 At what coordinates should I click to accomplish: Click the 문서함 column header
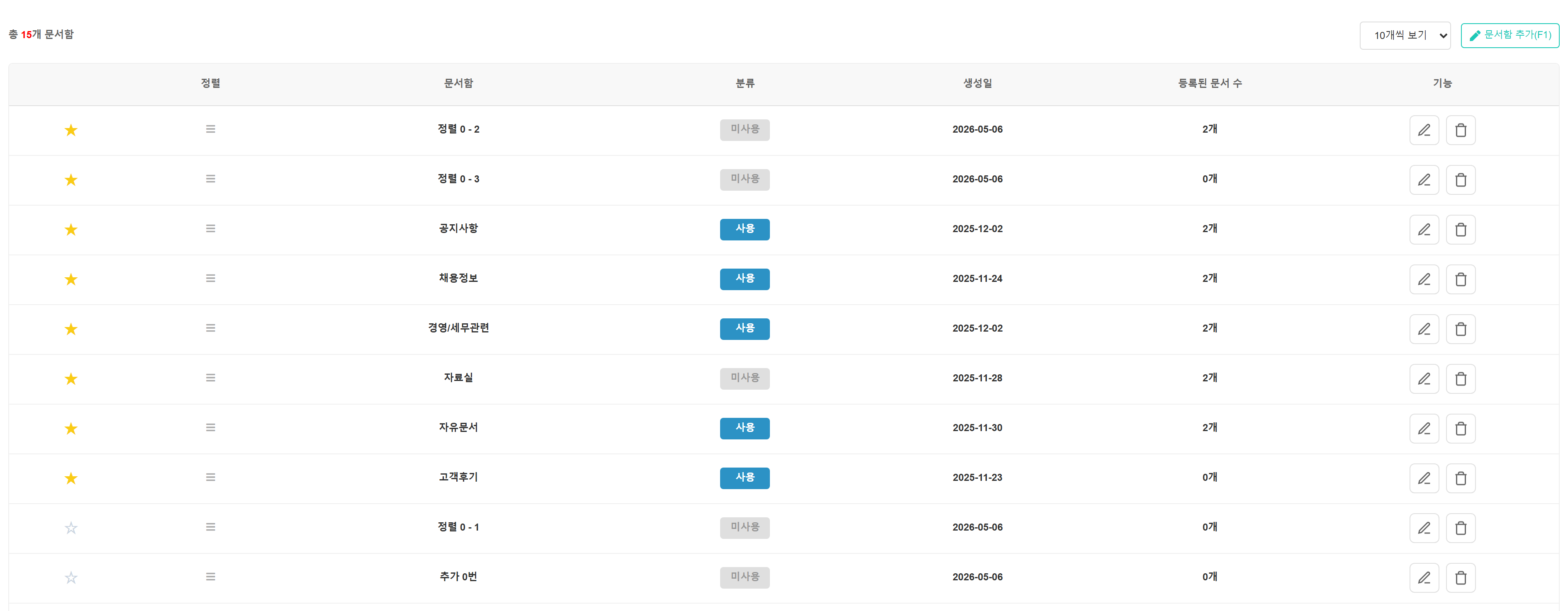point(458,83)
